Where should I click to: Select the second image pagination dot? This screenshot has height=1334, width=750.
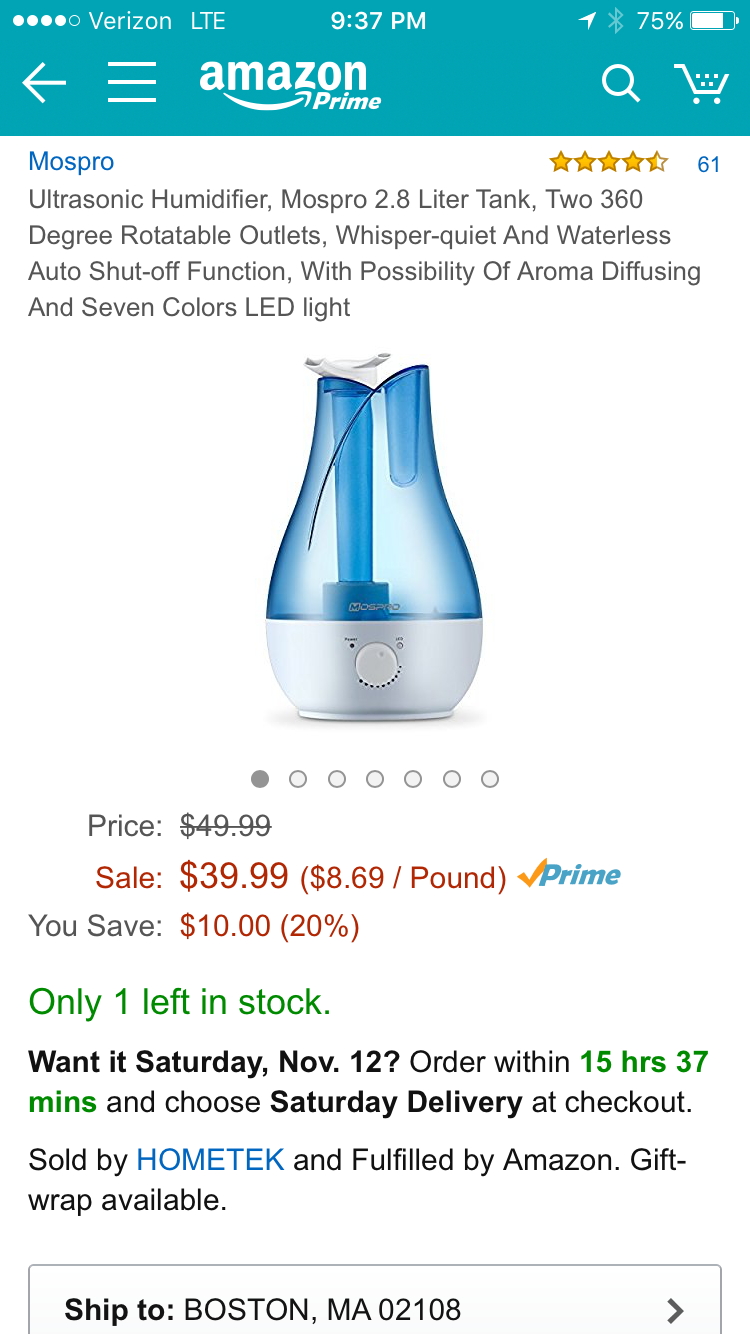tap(298, 779)
